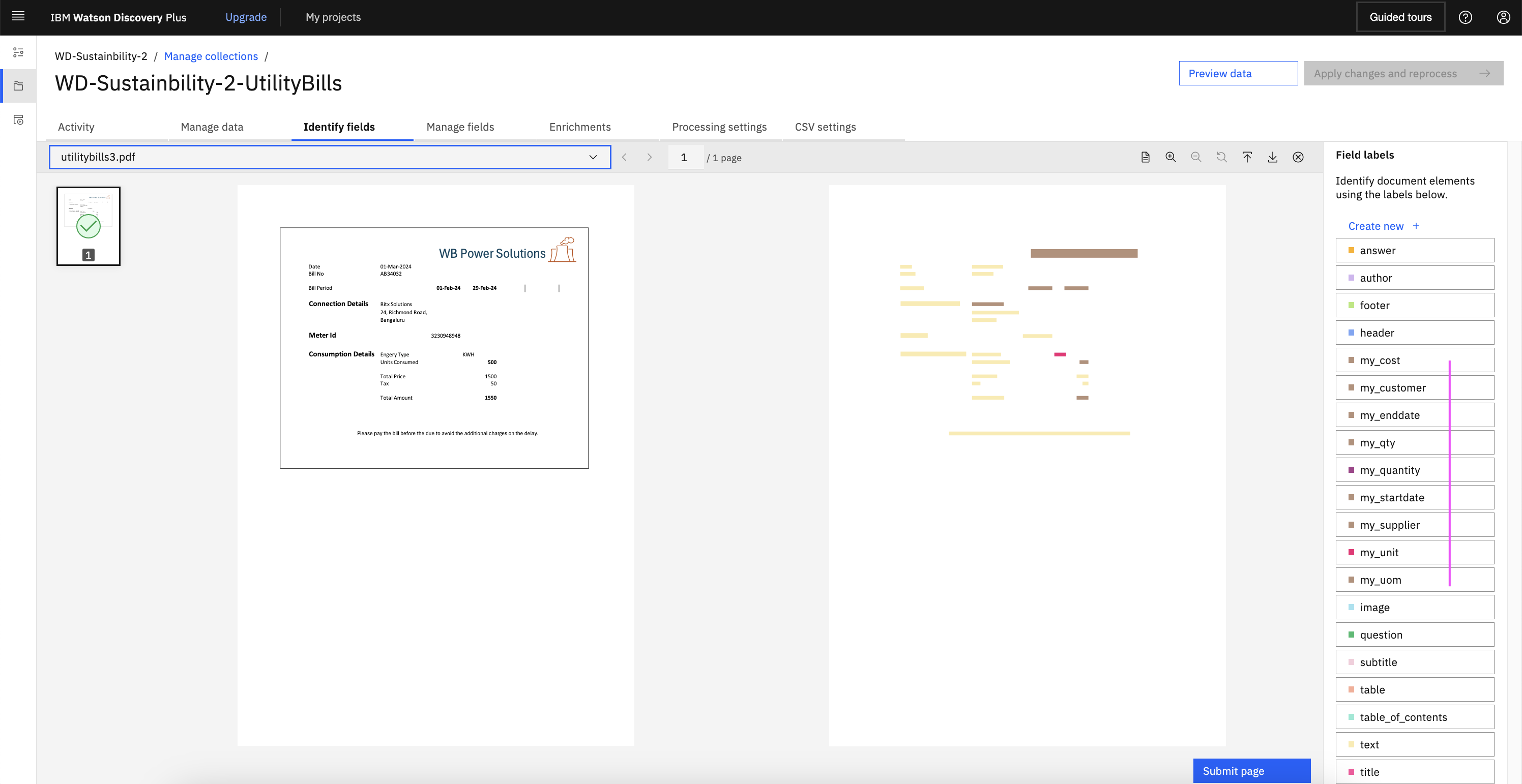The height and width of the screenshot is (784, 1522).
Task: Click the circled X icon in toolbar
Action: pos(1298,157)
